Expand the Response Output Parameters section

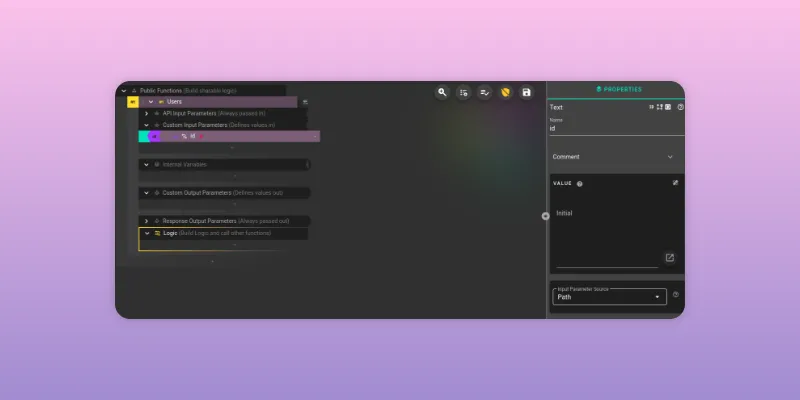(x=146, y=220)
